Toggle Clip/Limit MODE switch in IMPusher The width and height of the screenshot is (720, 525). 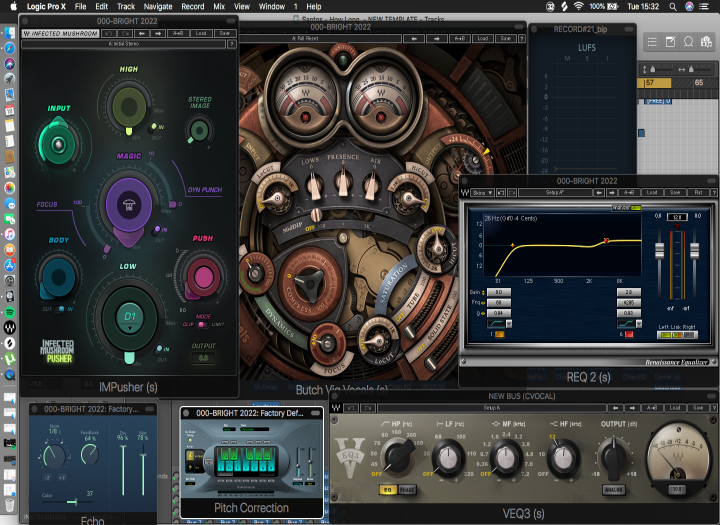click(202, 324)
